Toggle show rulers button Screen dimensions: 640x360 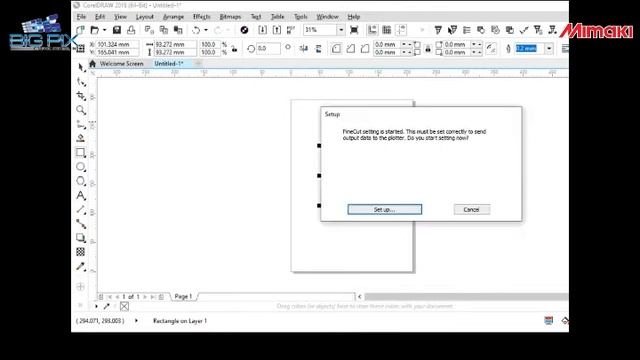(372, 30)
